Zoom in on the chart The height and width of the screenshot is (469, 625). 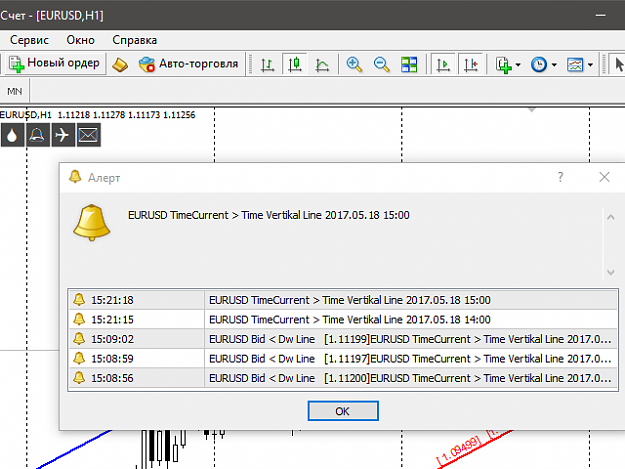354,64
